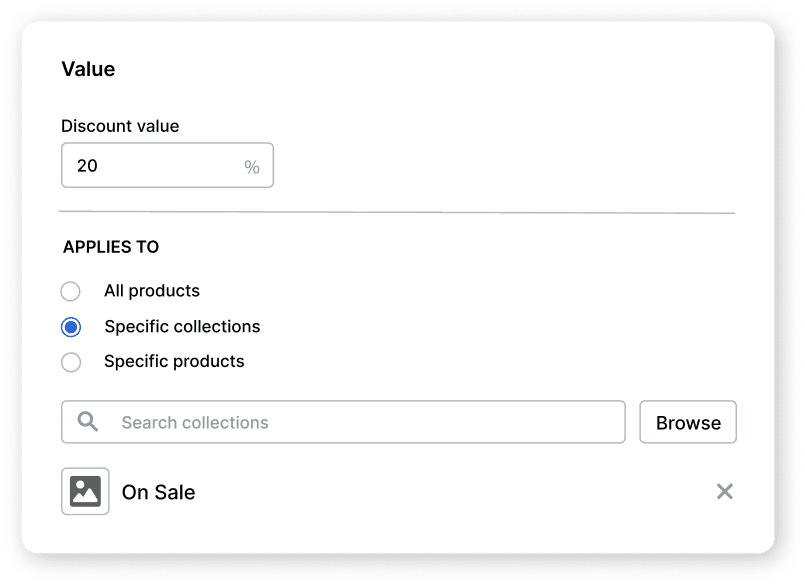
Task: Click the APPLIES TO section label
Action: pyautogui.click(x=111, y=247)
